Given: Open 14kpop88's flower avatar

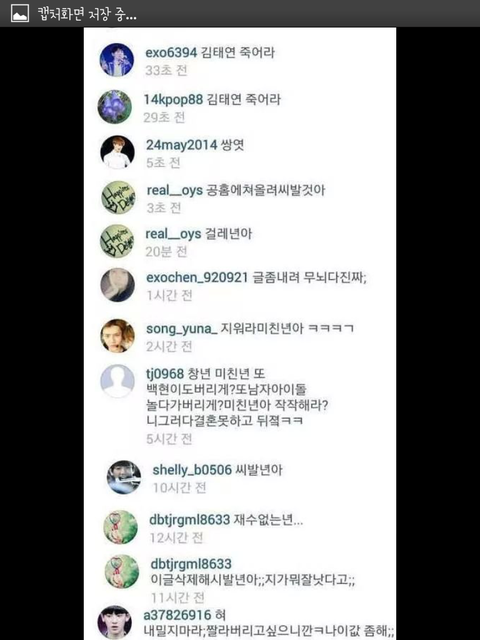Looking at the screenshot, I should pyautogui.click(x=115, y=107).
